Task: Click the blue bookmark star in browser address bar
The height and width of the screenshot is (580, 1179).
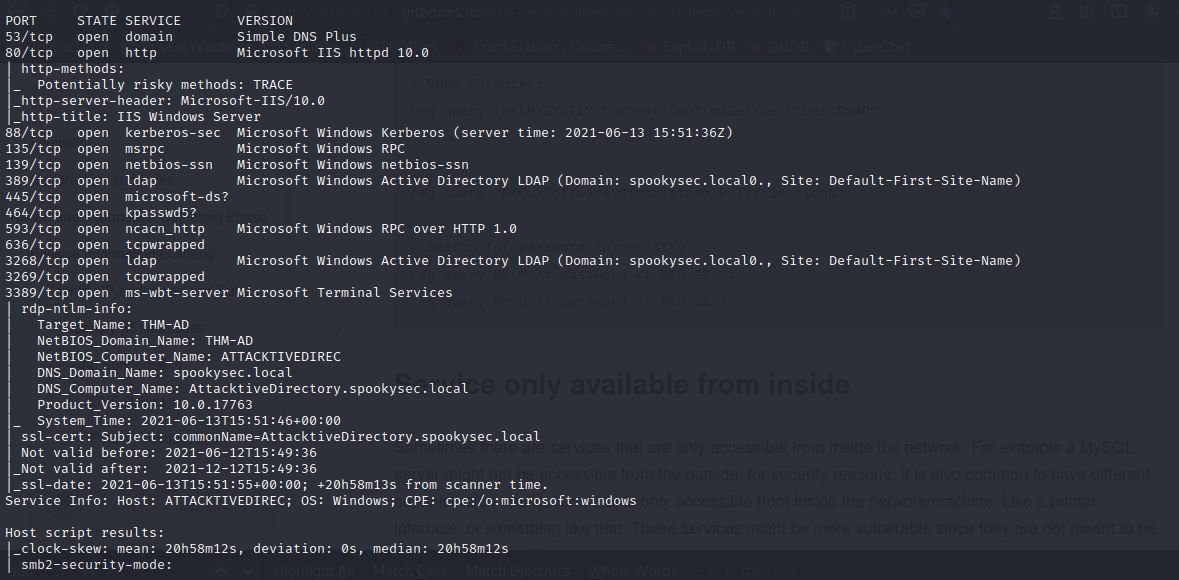Action: point(946,11)
